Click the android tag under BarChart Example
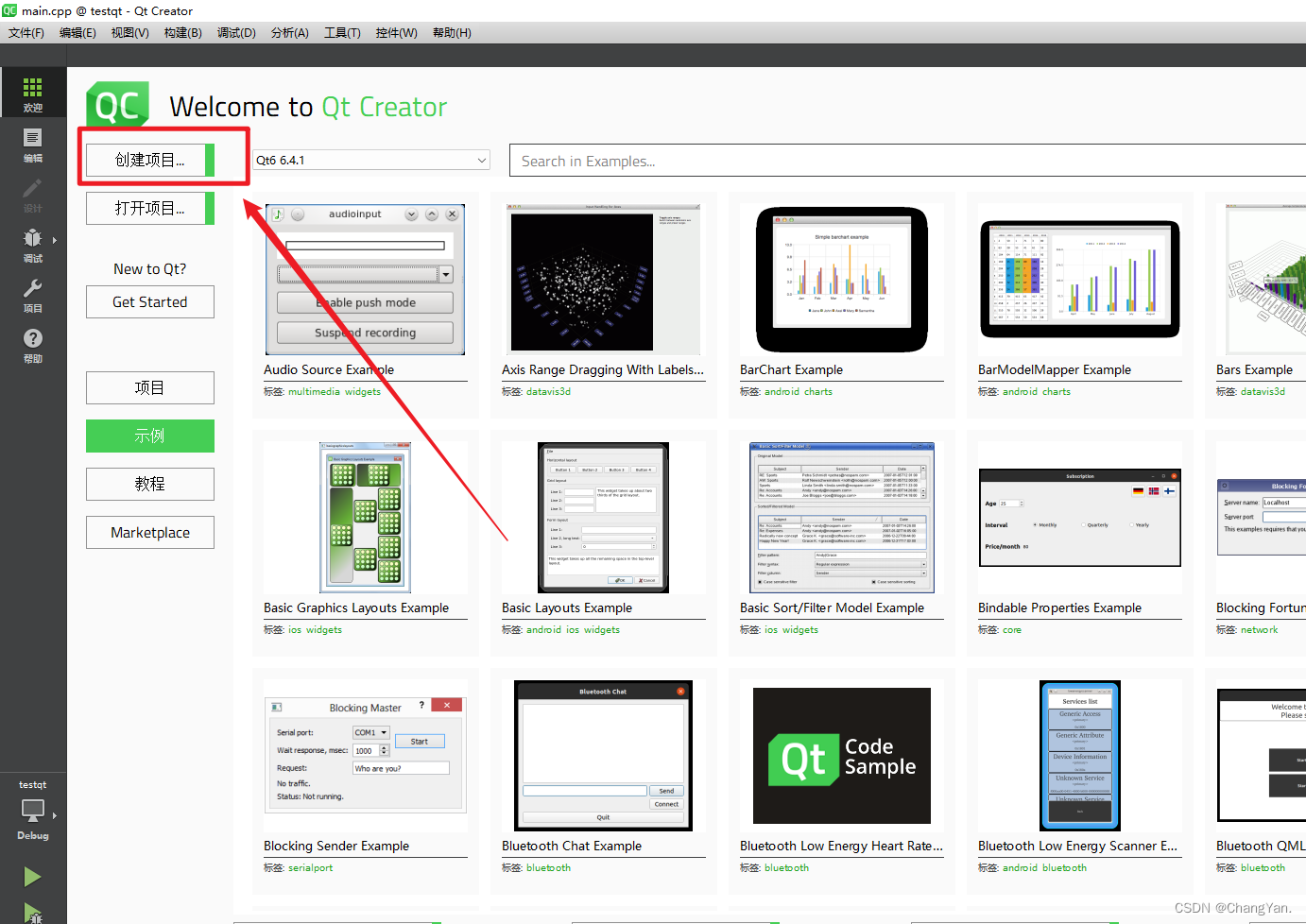Viewport: 1306px width, 924px height. point(782,391)
